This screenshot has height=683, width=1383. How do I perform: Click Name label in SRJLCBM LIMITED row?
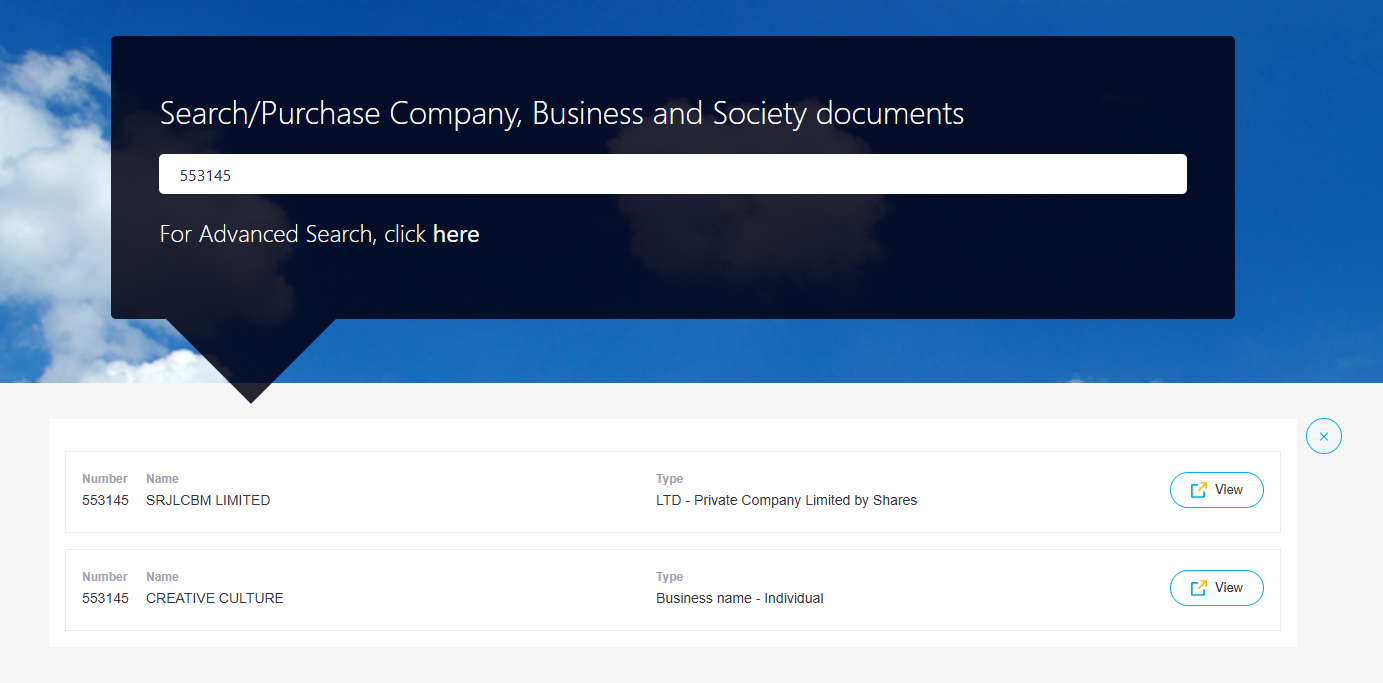[162, 479]
